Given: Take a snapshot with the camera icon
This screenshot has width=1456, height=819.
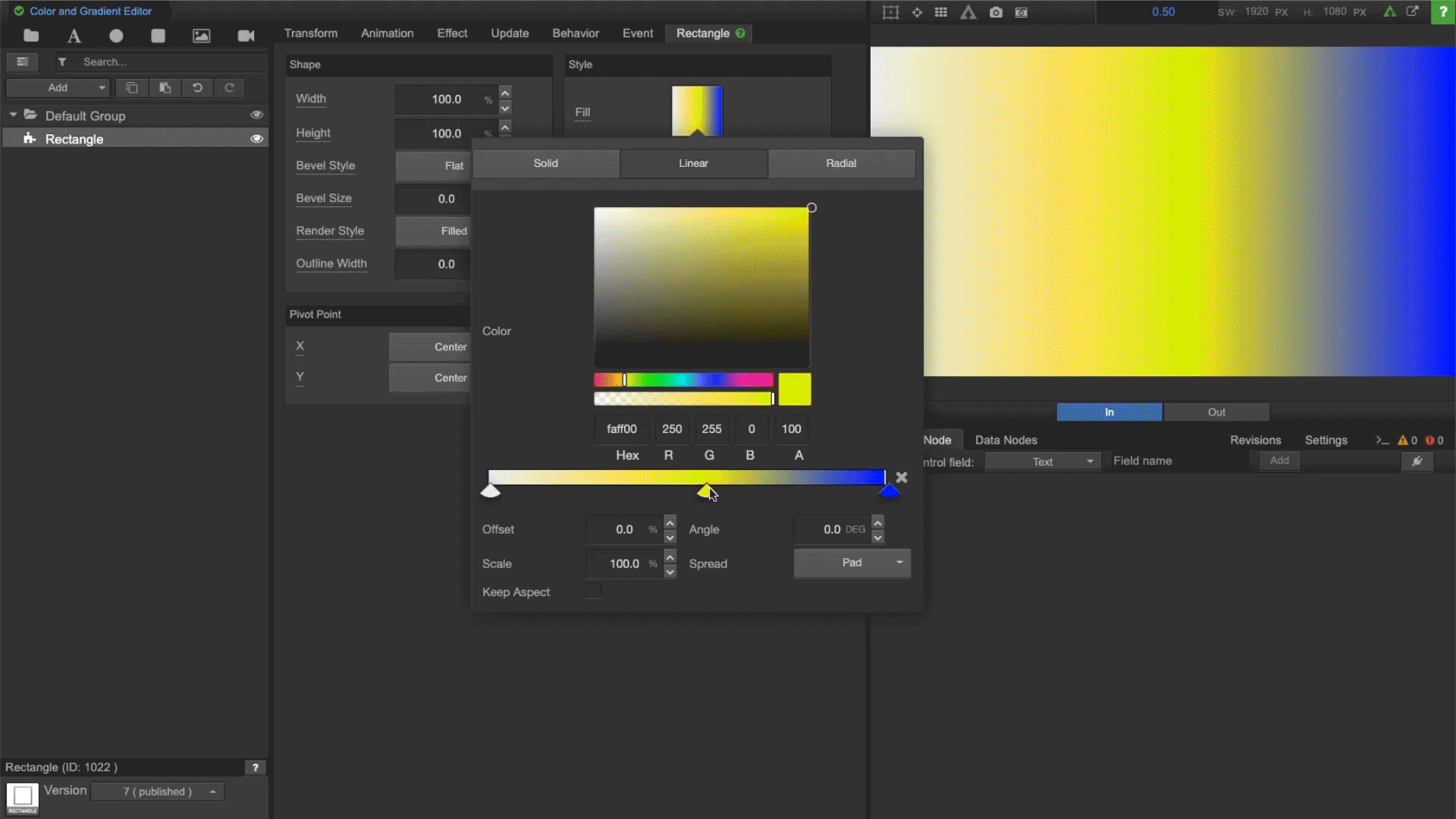Looking at the screenshot, I should pos(996,12).
